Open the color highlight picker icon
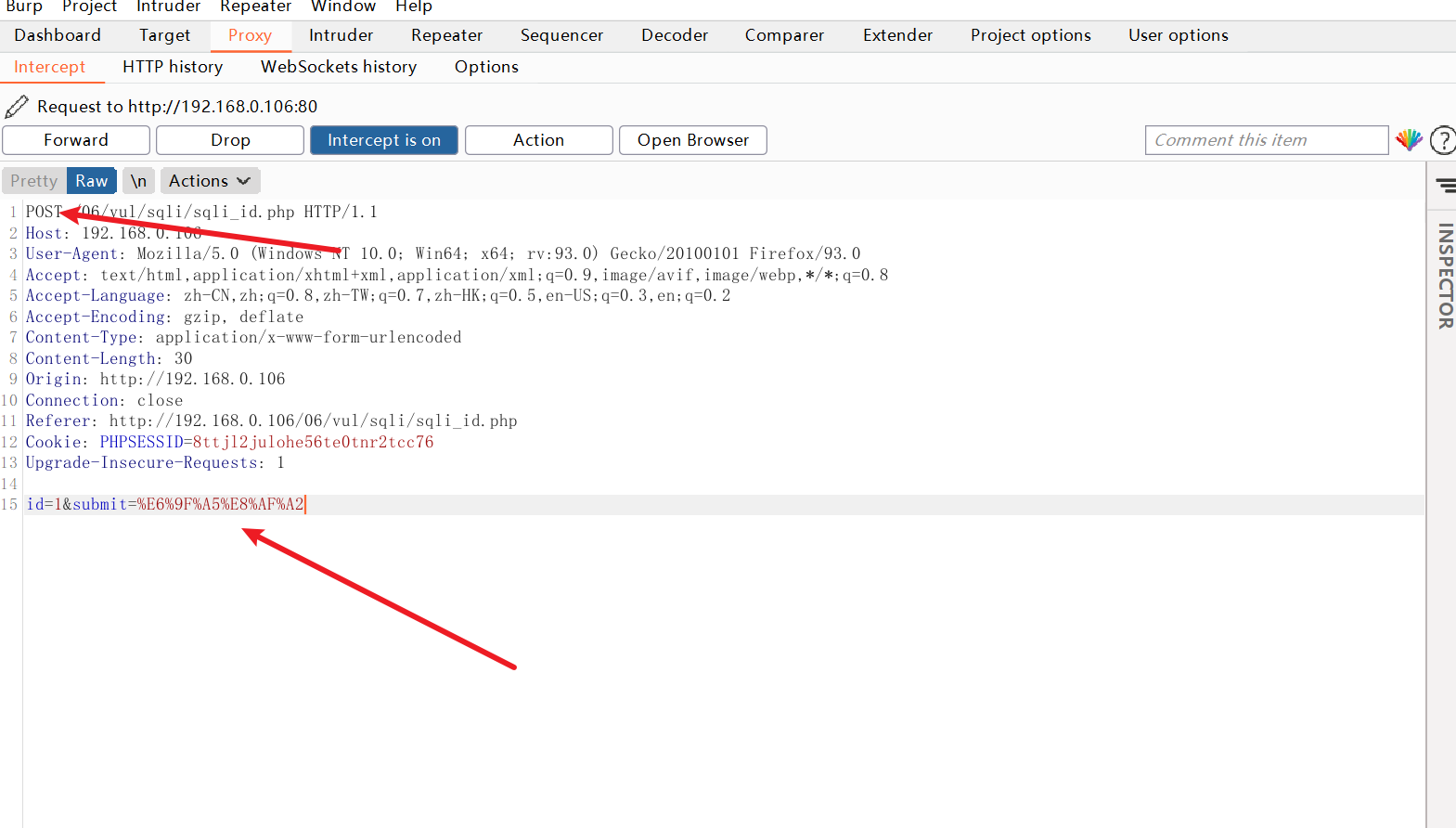 (1409, 140)
